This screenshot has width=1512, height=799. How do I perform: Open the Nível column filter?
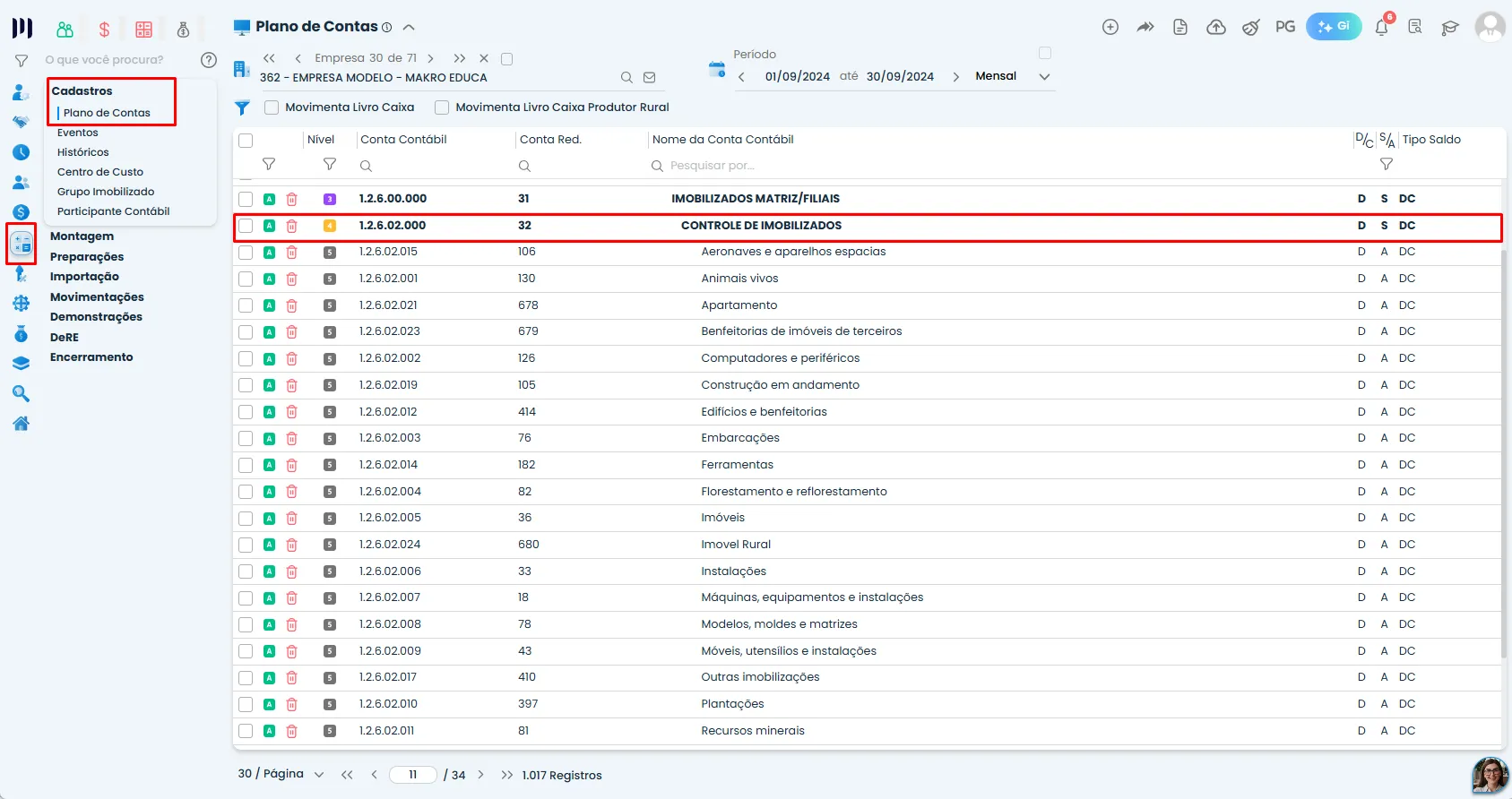(x=330, y=165)
